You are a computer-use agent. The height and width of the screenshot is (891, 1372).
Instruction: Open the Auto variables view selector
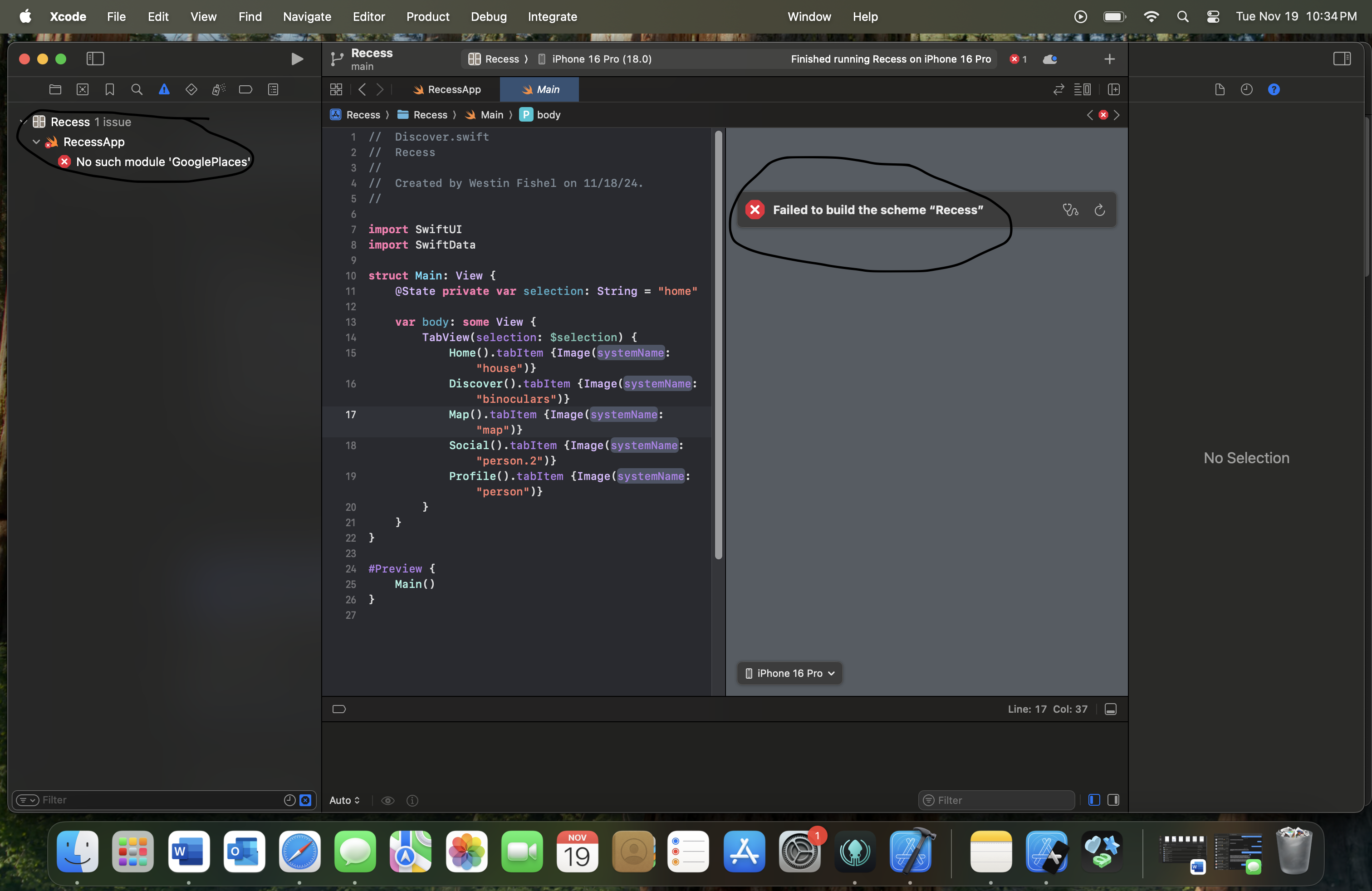[x=344, y=800]
